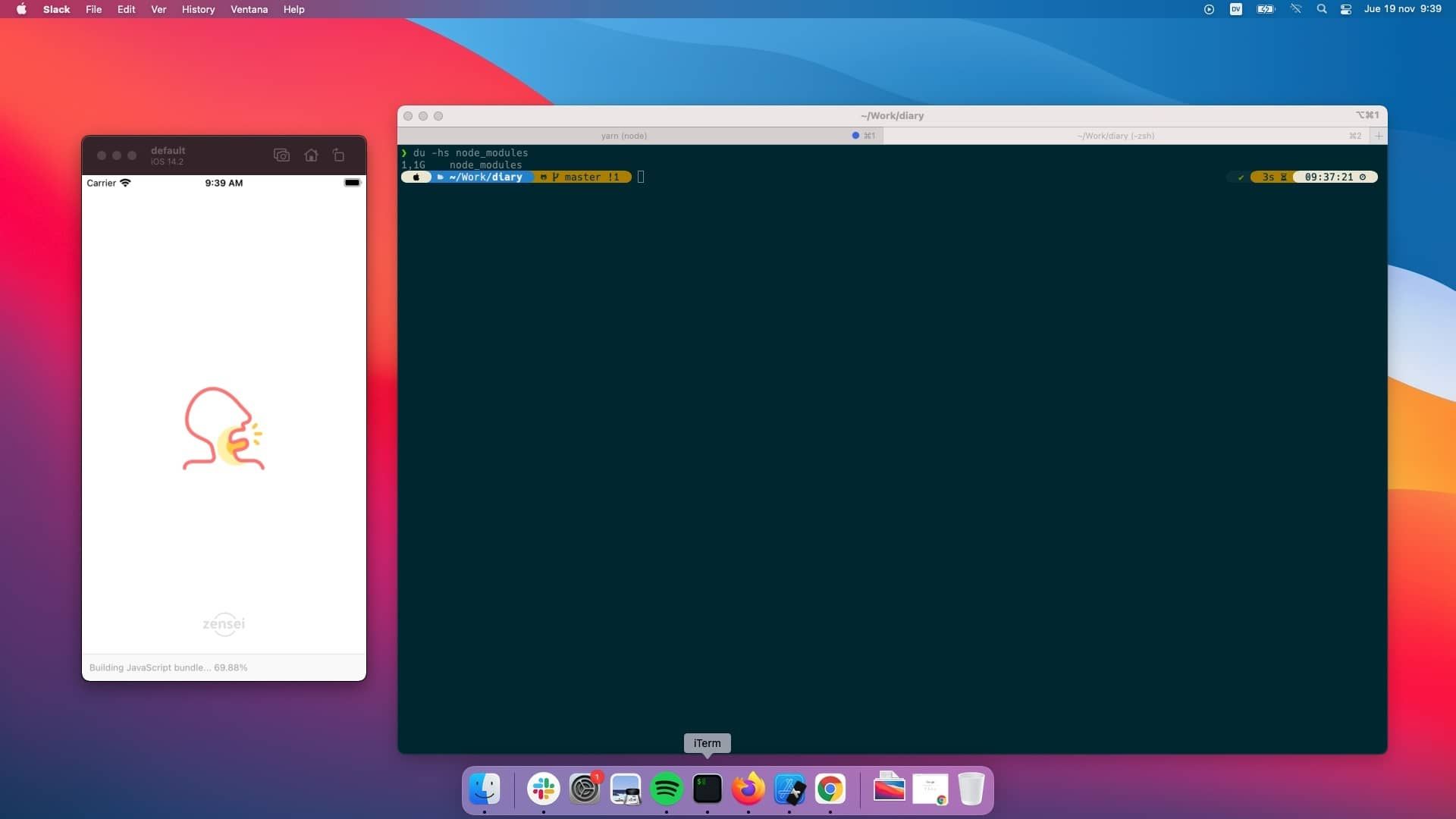The height and width of the screenshot is (819, 1456).
Task: Open iTerm from the Dock
Action: tap(708, 789)
